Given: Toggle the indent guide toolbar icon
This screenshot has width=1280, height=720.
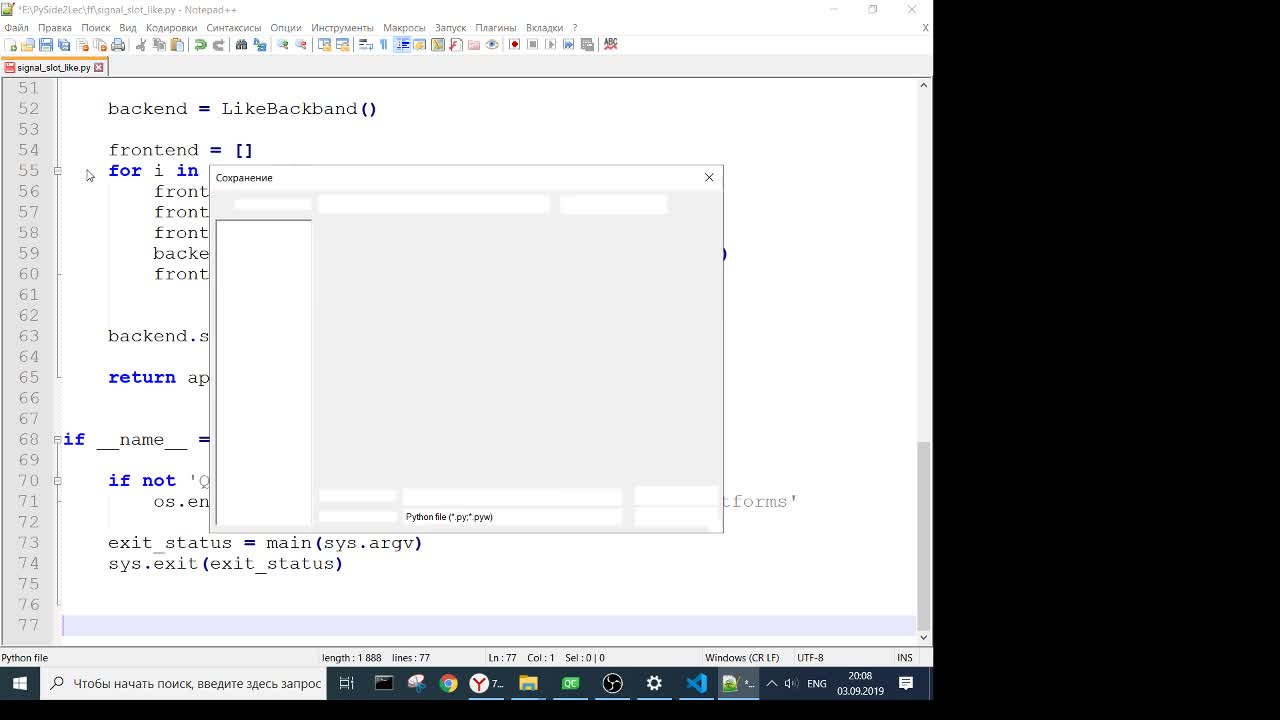Looking at the screenshot, I should coord(402,44).
